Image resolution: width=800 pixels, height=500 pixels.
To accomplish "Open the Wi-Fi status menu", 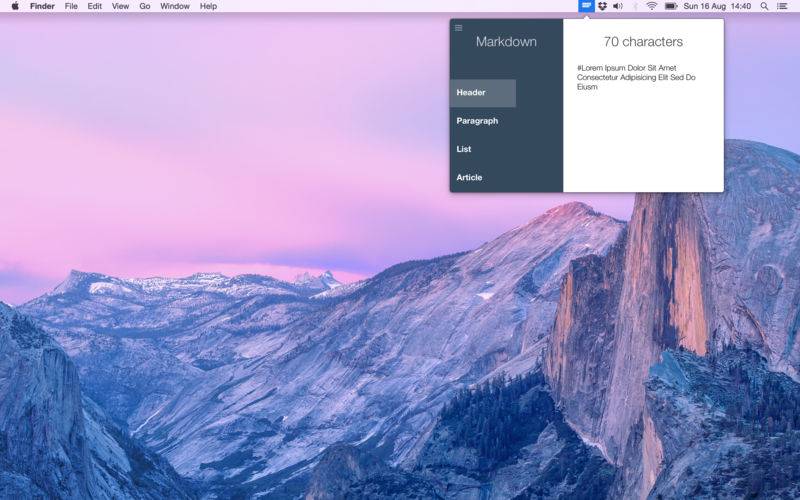I will [x=652, y=6].
